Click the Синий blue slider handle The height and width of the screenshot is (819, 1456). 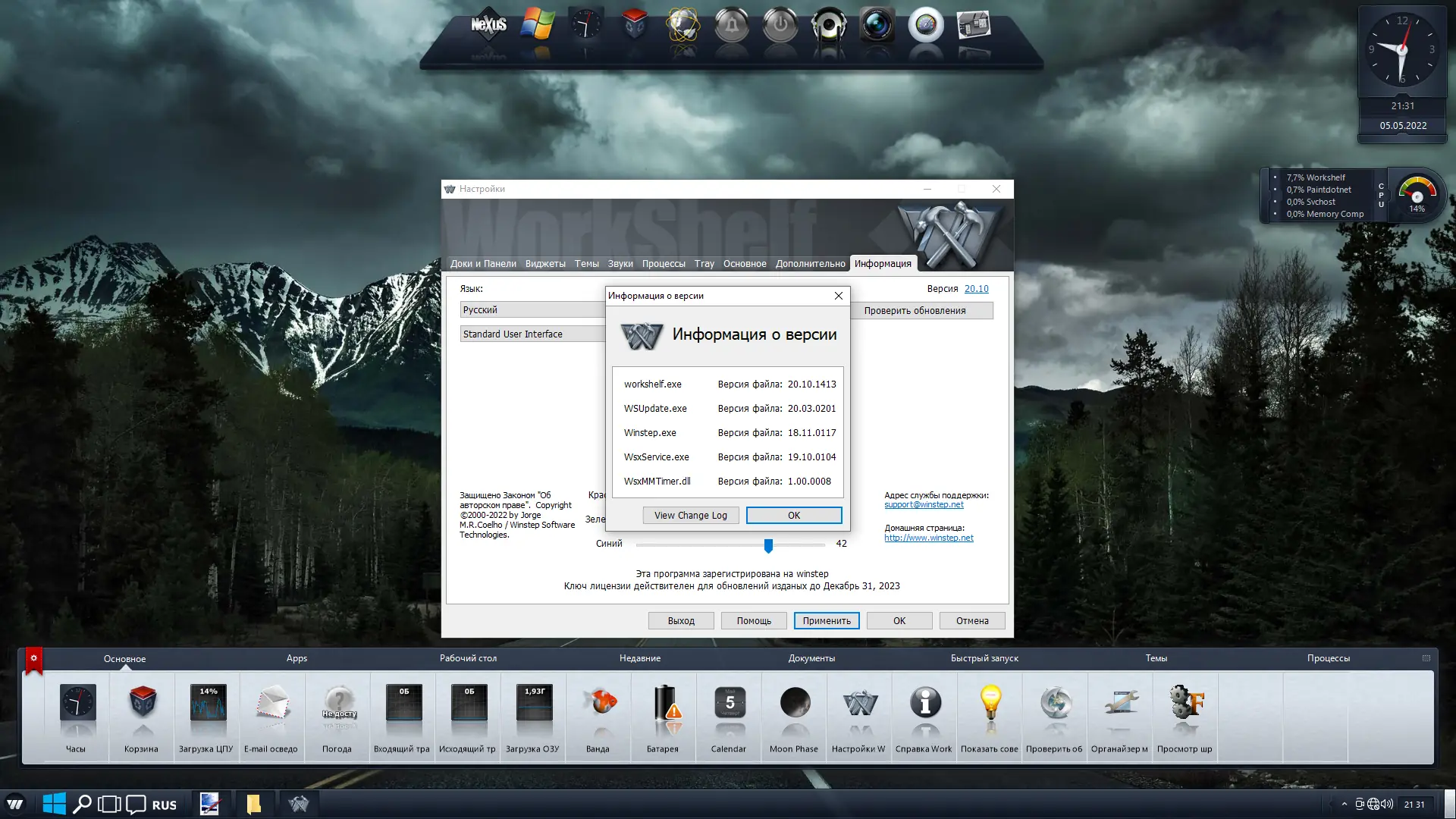point(768,544)
